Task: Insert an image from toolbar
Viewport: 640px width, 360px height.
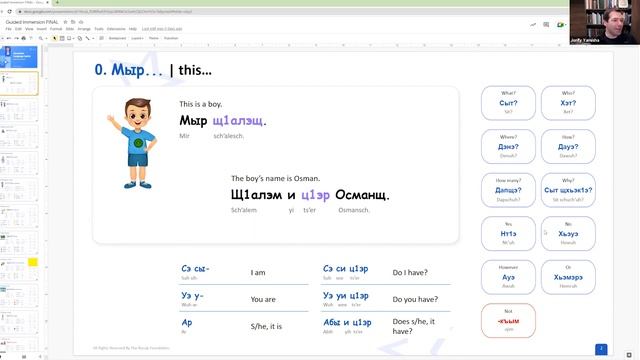Action: coord(69,38)
